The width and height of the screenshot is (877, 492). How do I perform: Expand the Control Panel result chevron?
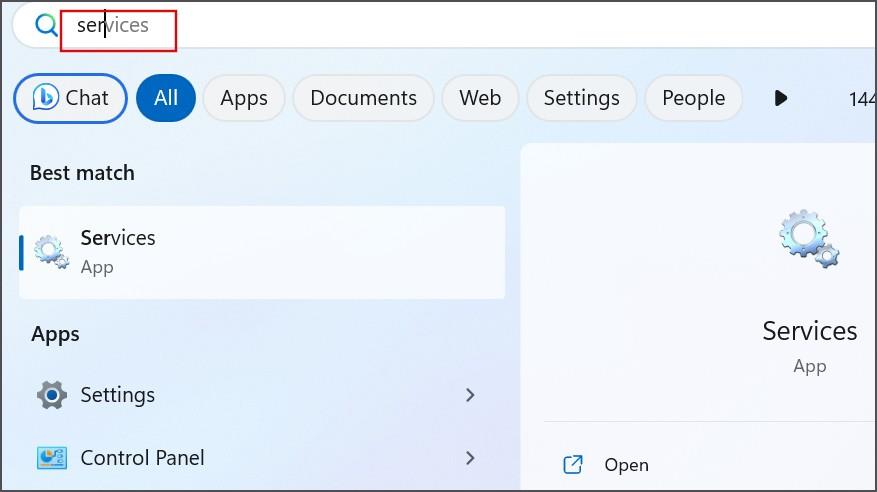tap(470, 458)
